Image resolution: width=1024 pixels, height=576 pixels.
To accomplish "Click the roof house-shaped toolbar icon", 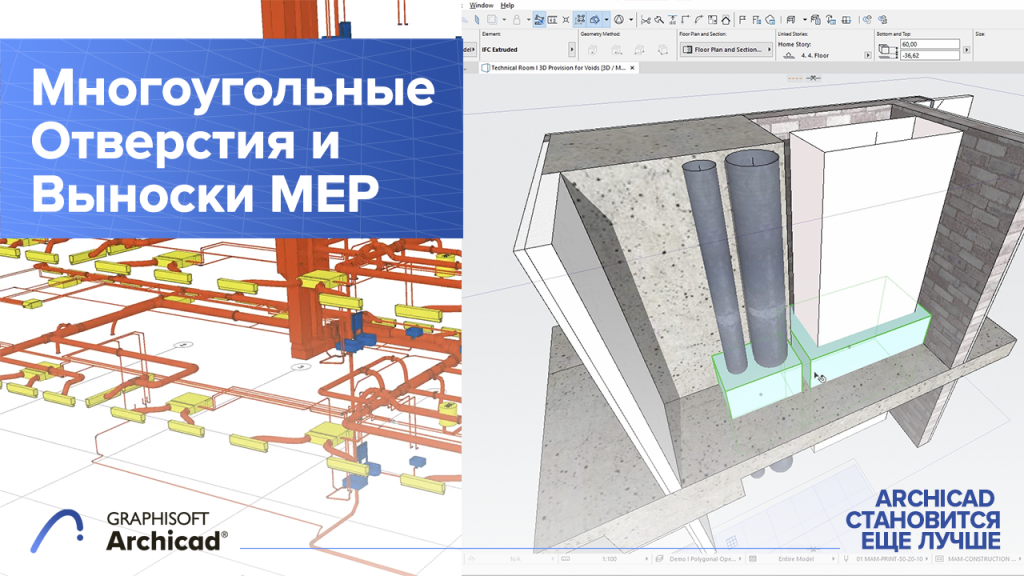I will (726, 20).
